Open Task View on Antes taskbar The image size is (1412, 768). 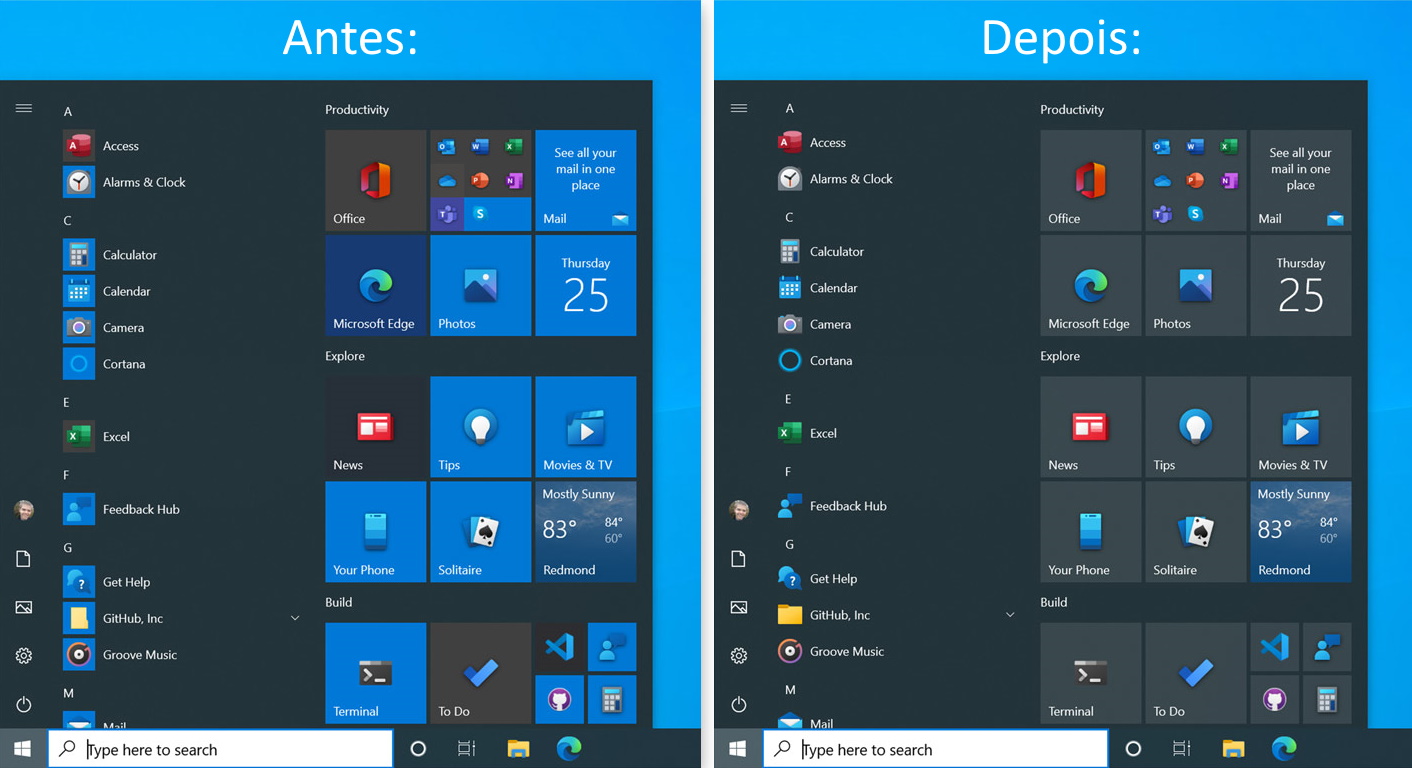coord(466,748)
